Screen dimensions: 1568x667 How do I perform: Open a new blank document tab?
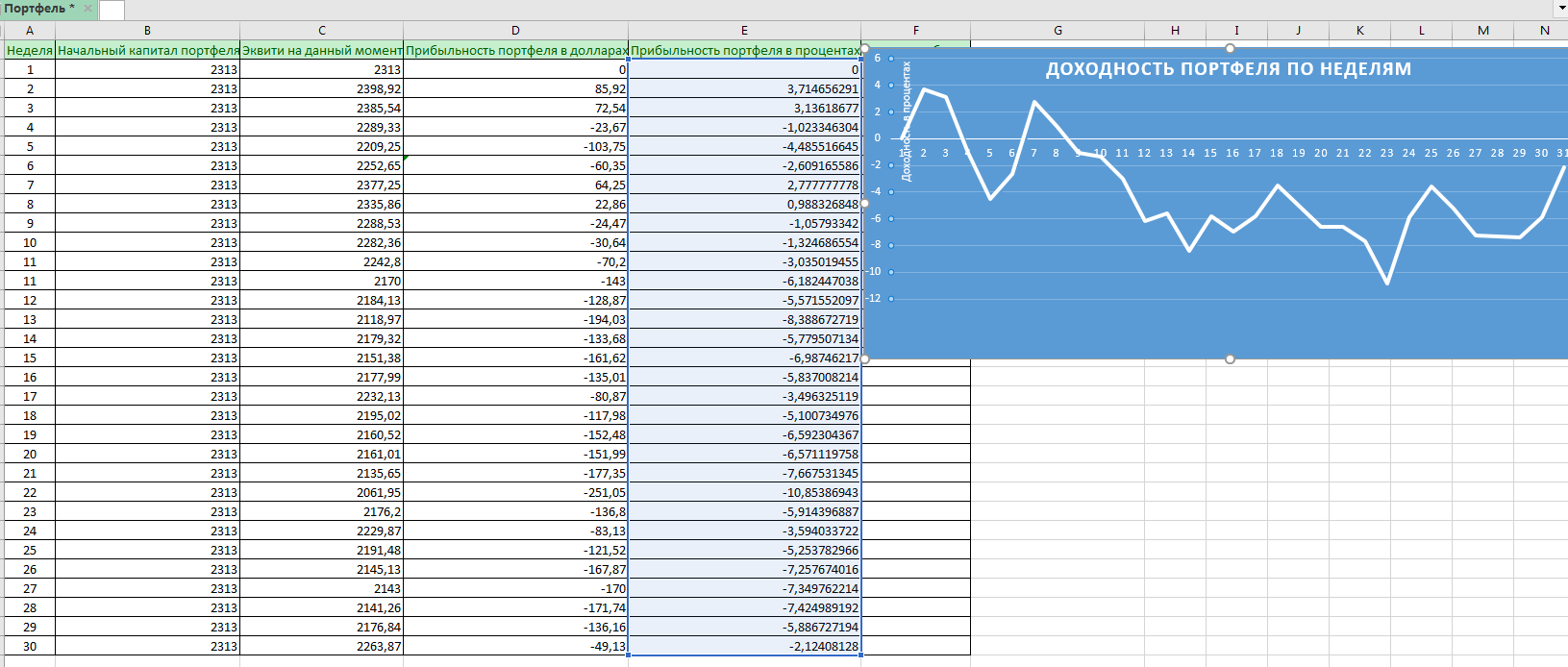point(112,10)
